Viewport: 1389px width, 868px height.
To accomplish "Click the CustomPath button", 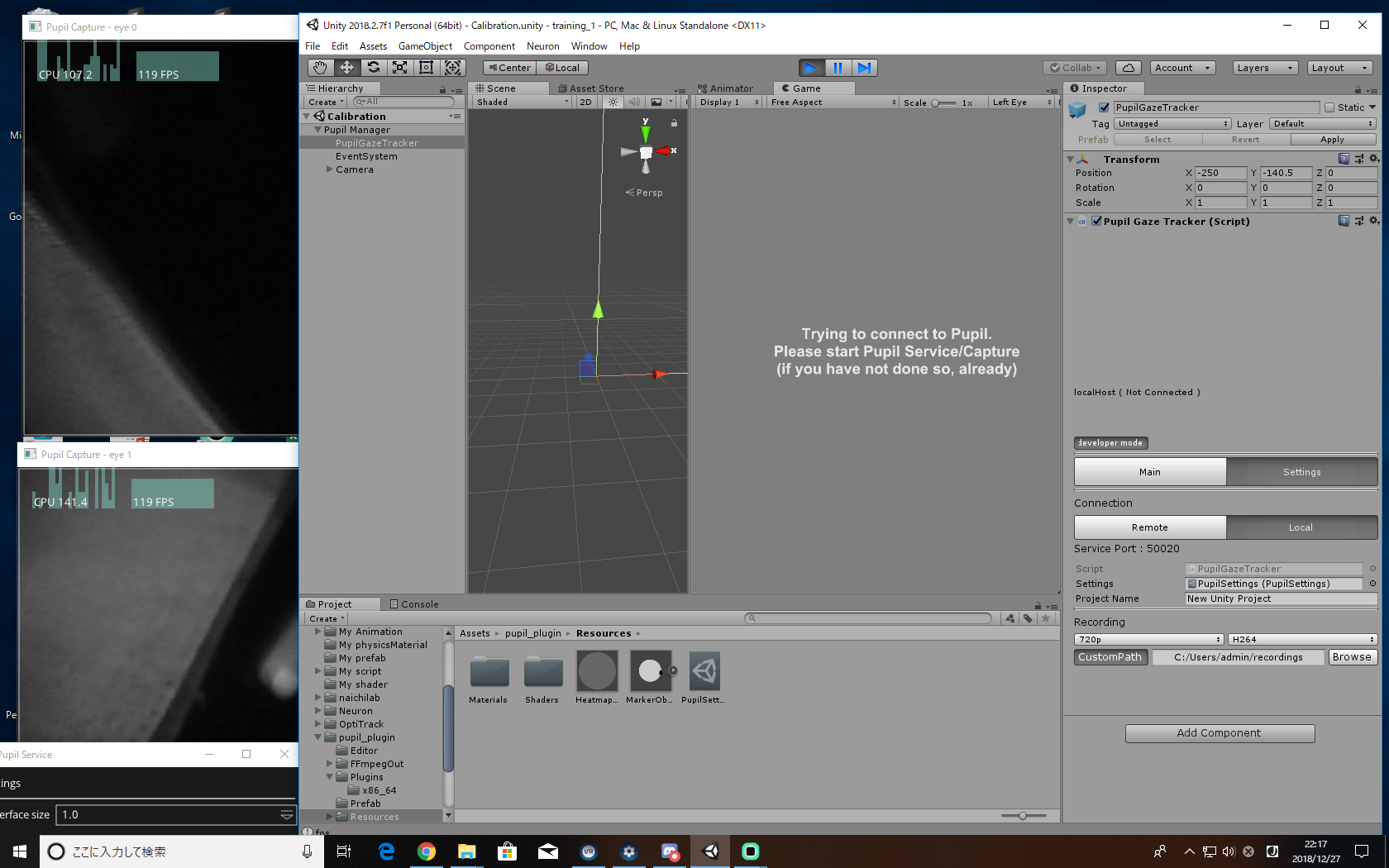I will pyautogui.click(x=1110, y=657).
